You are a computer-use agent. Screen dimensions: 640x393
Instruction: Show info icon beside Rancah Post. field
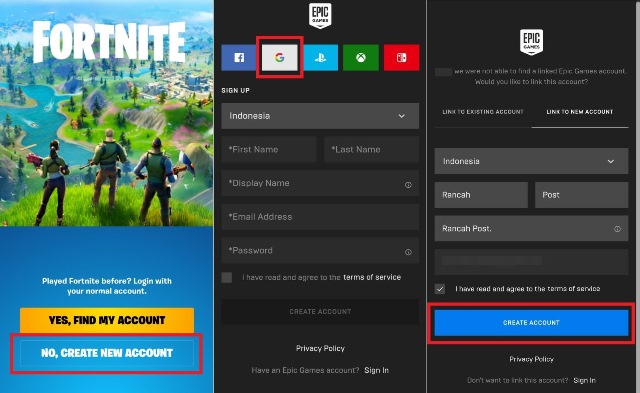617,229
